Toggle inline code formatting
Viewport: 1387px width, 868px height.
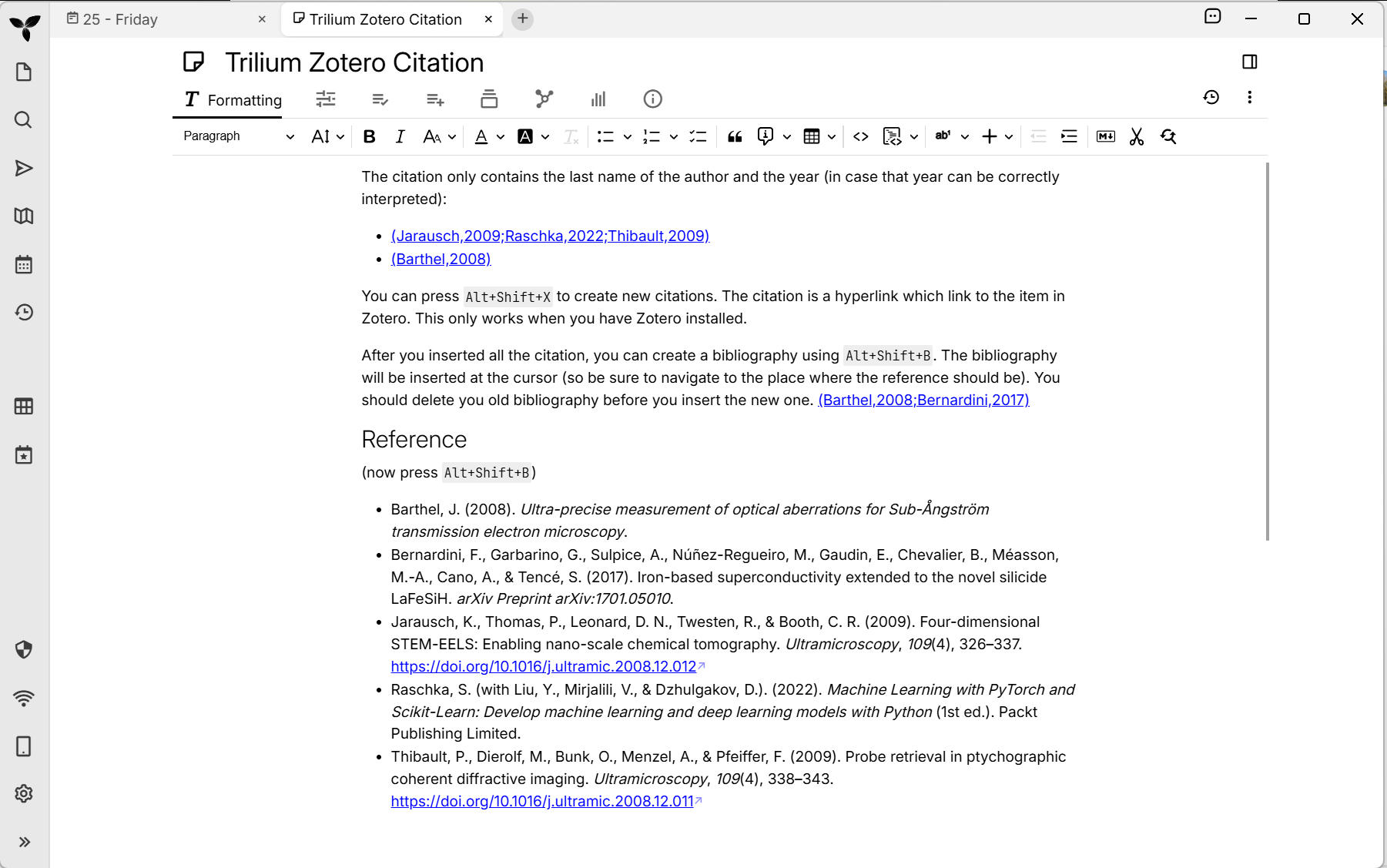click(861, 136)
